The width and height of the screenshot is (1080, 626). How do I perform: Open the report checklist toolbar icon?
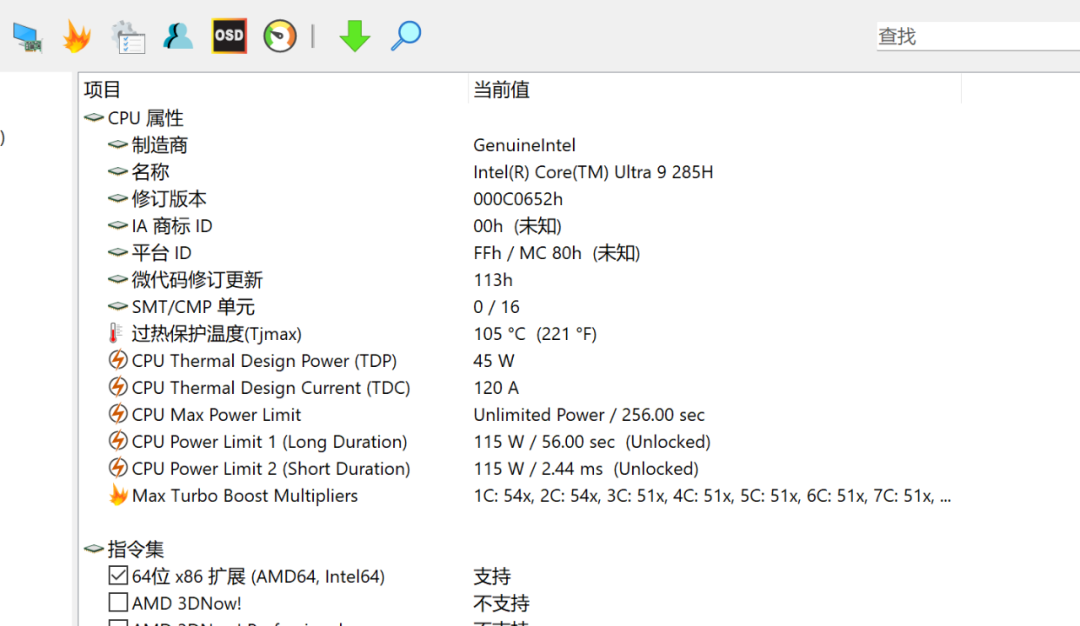(x=128, y=36)
